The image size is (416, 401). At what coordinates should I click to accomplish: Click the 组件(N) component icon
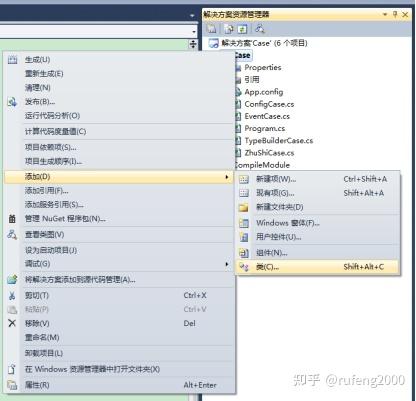click(244, 253)
